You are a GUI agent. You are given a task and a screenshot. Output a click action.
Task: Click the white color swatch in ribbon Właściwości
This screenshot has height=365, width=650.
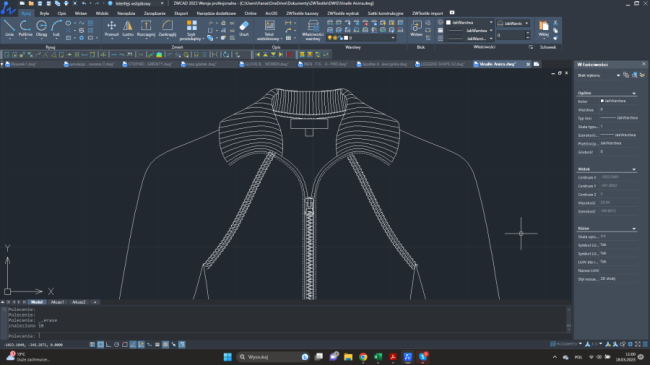448,22
